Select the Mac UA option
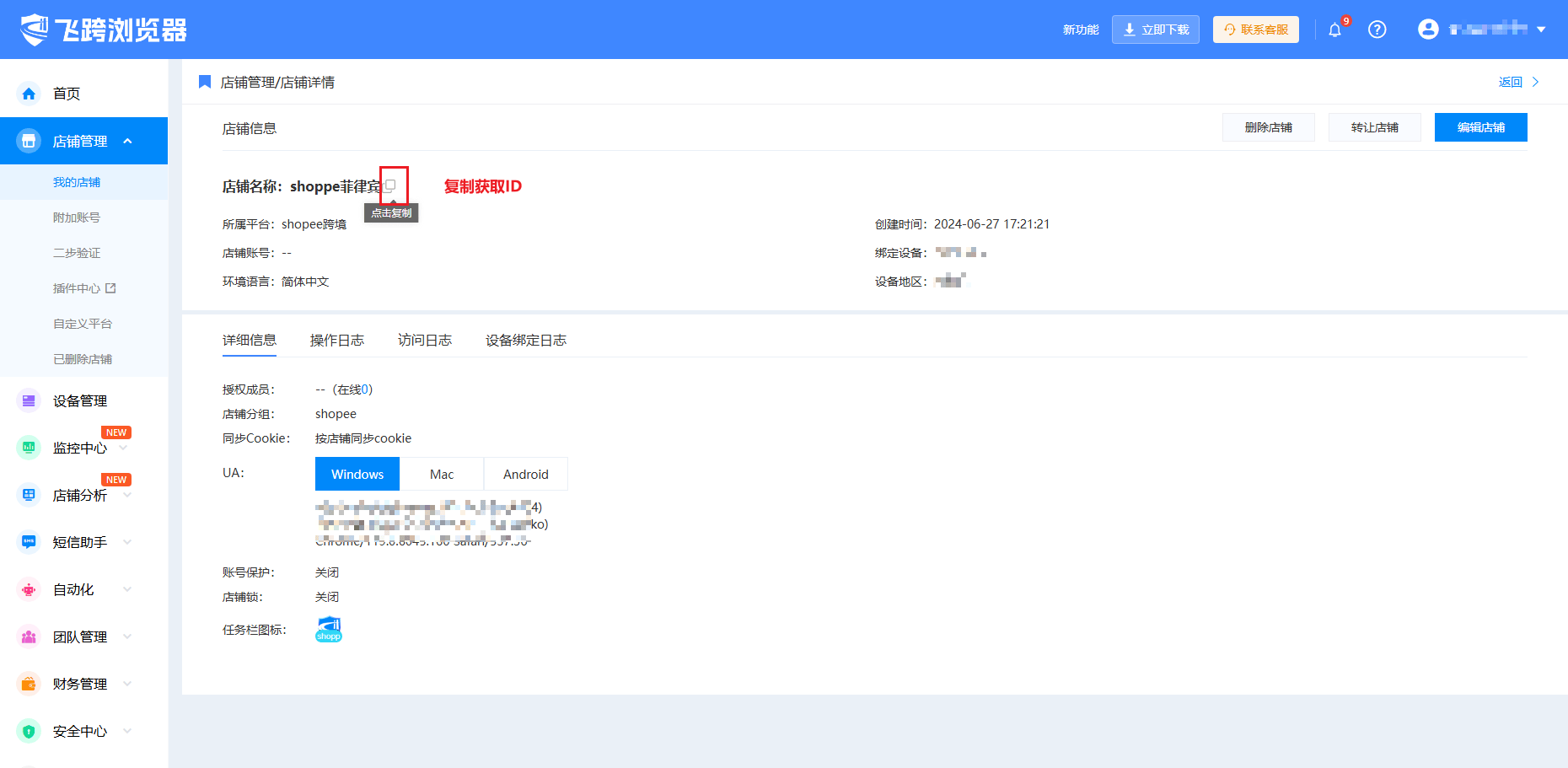Image resolution: width=1568 pixels, height=768 pixels. [x=442, y=474]
